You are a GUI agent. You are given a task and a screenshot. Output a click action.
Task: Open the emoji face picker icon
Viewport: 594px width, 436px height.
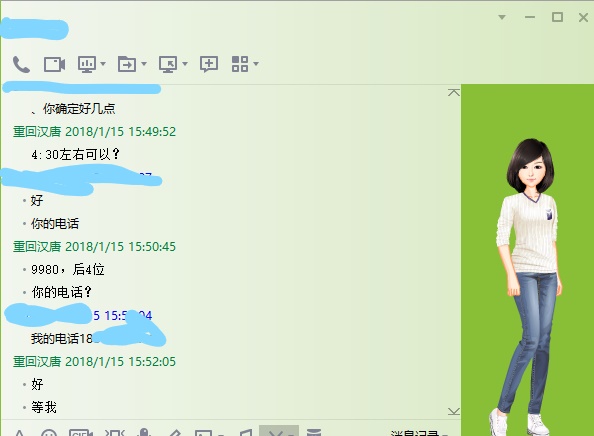(x=49, y=433)
